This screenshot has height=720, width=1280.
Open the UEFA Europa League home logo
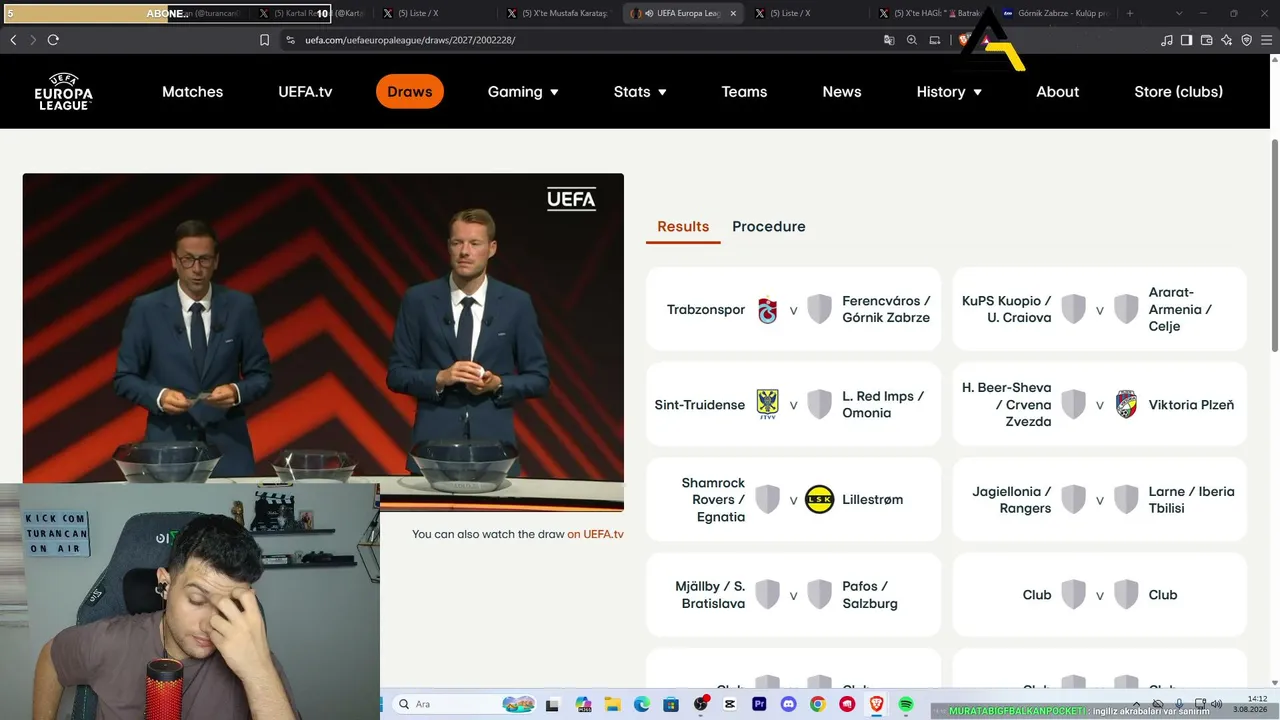tap(63, 91)
